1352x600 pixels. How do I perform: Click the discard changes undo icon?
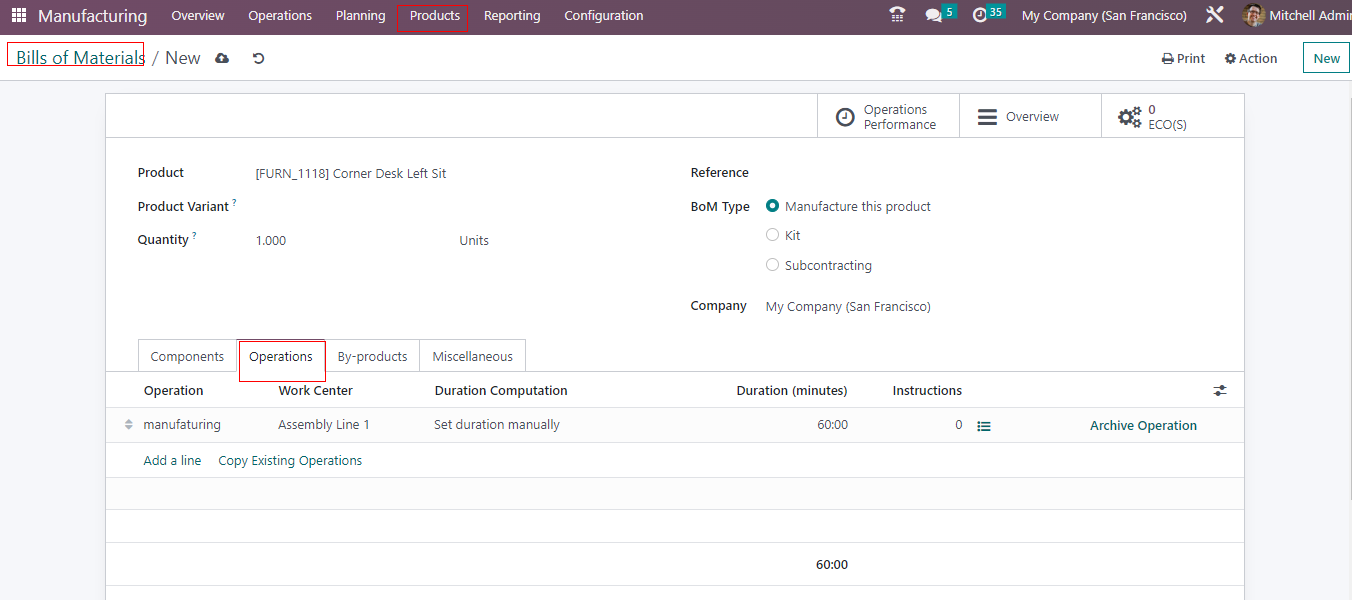258,59
